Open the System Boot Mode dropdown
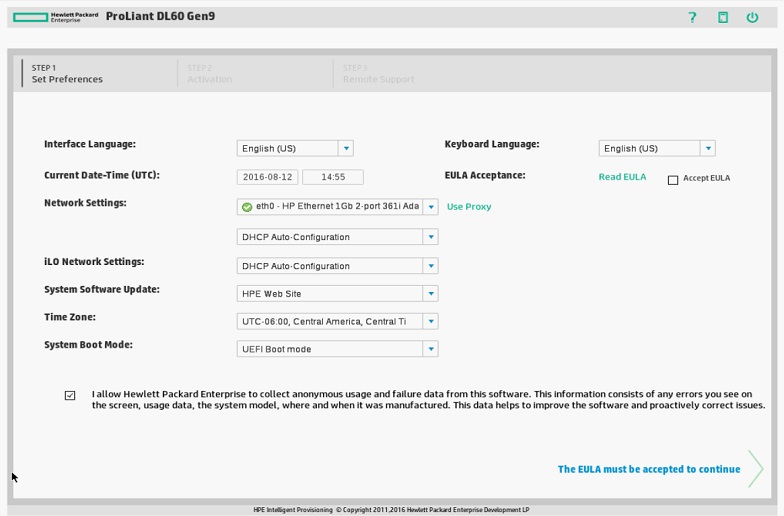The width and height of the screenshot is (784, 516). [x=430, y=349]
